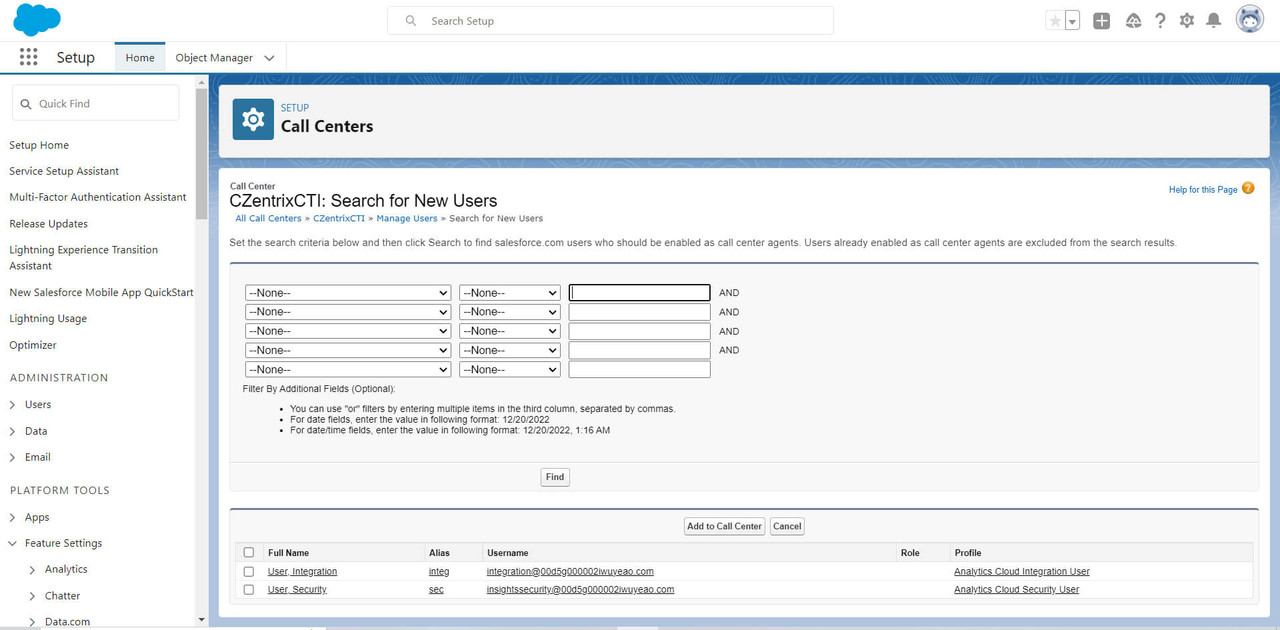Focus the Quick Find box

tap(96, 104)
